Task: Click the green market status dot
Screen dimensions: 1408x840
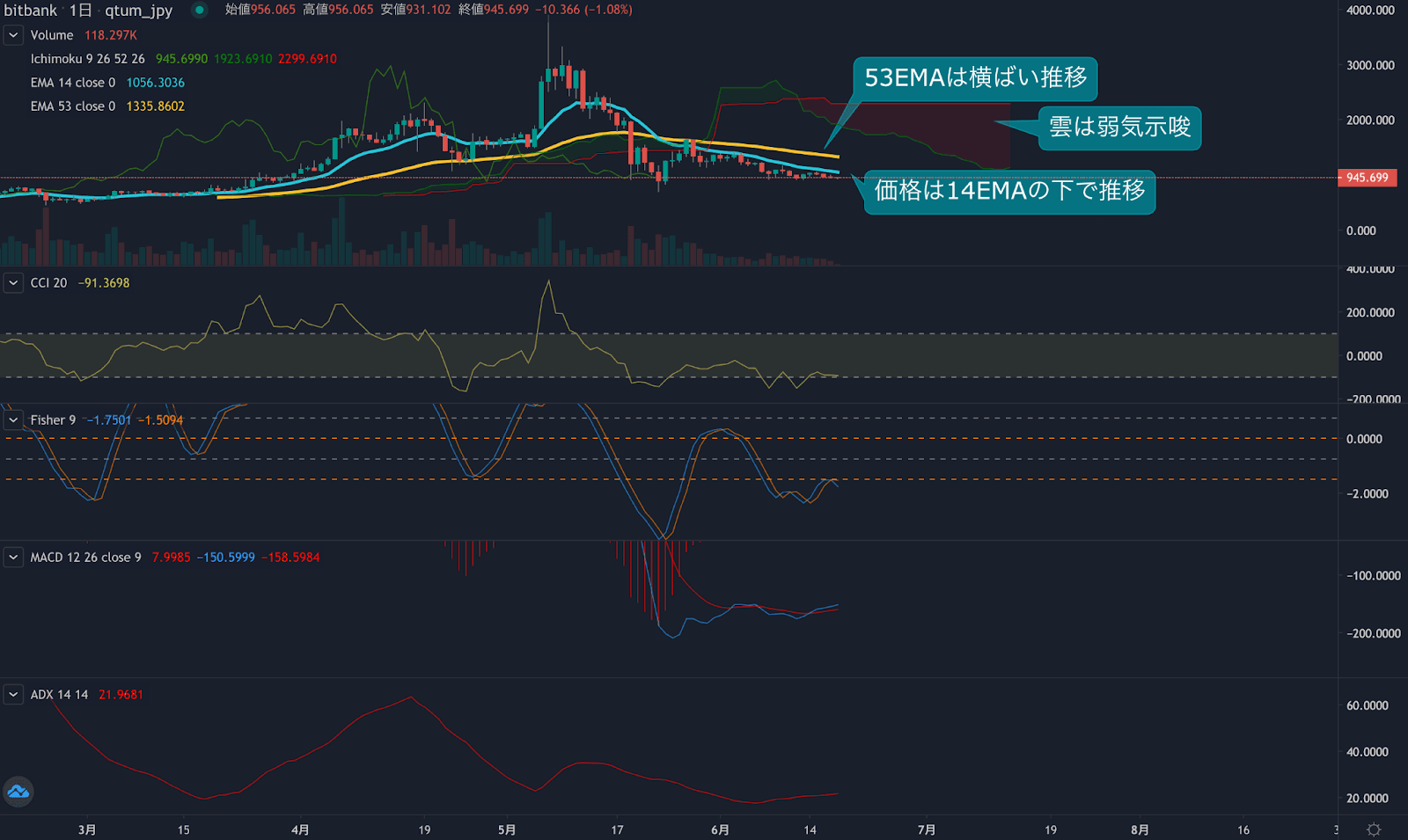Action: click(x=200, y=11)
